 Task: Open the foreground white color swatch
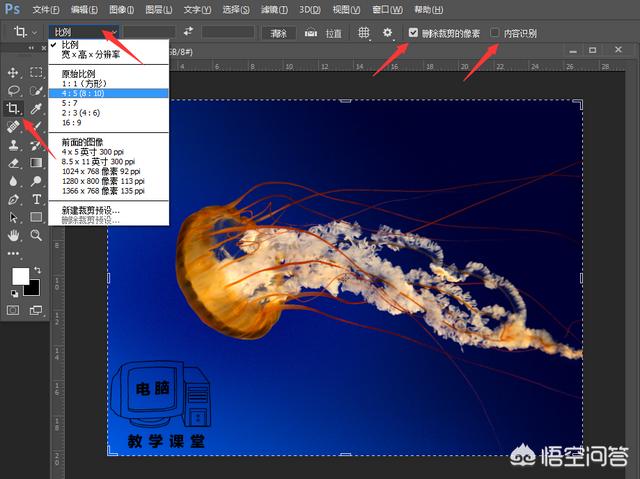click(20, 276)
